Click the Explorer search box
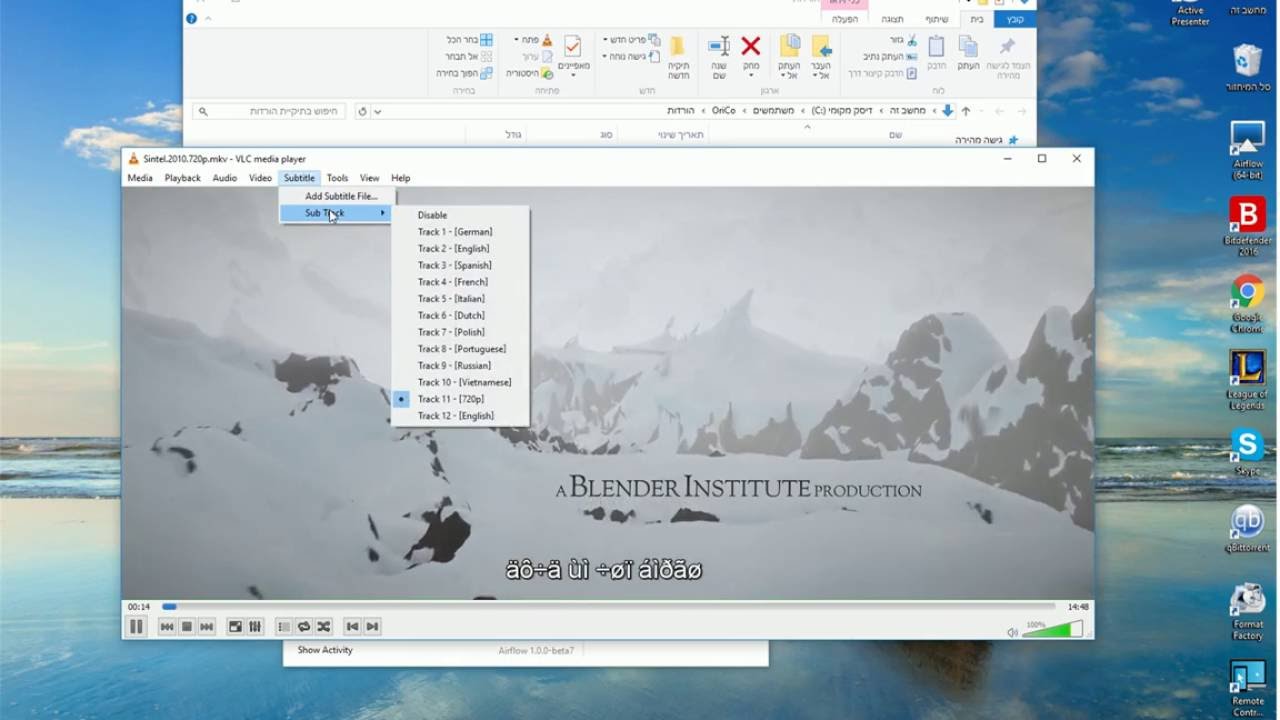The height and width of the screenshot is (720, 1280). [x=270, y=111]
